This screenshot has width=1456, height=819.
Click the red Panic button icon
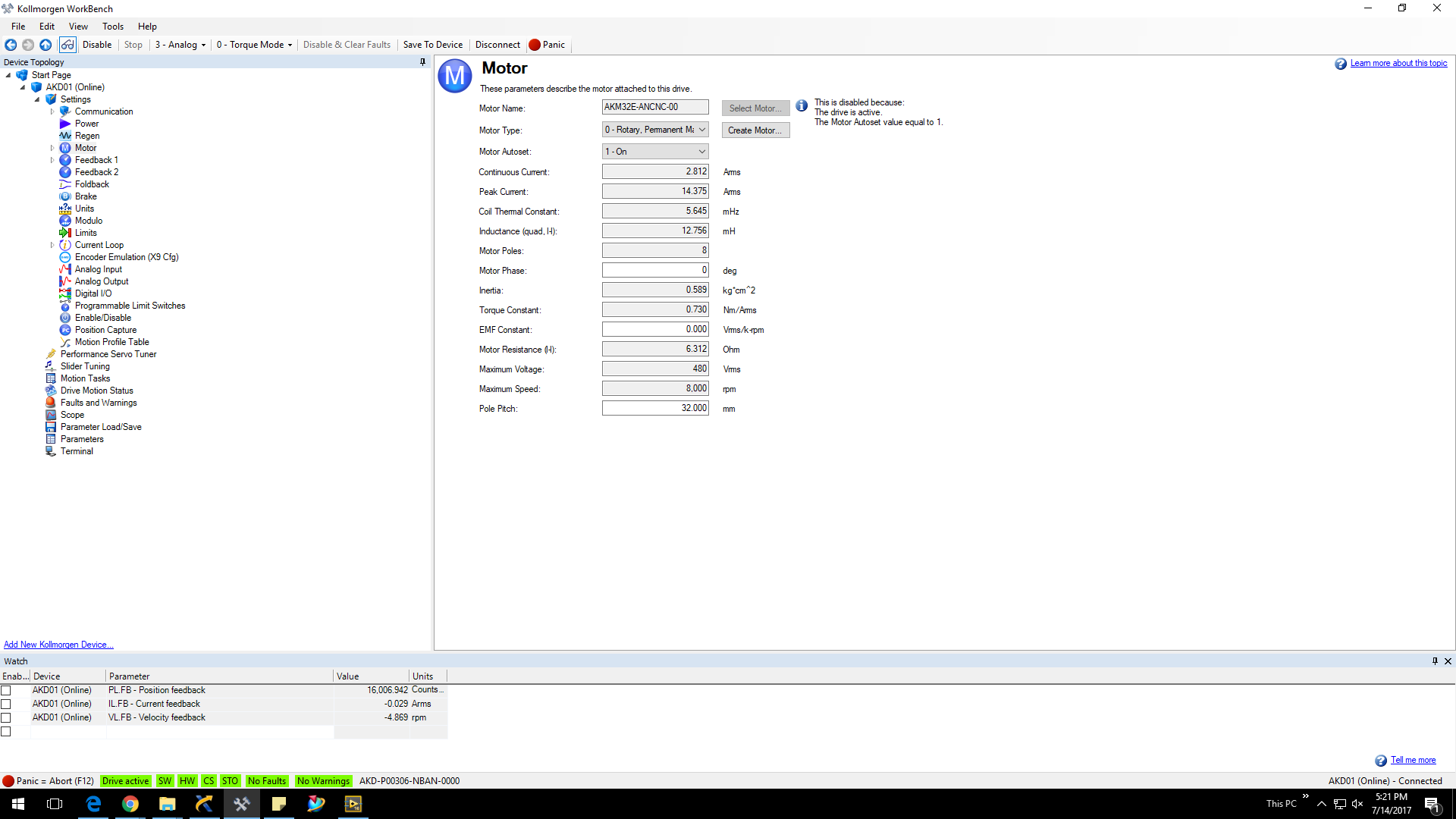tap(535, 45)
